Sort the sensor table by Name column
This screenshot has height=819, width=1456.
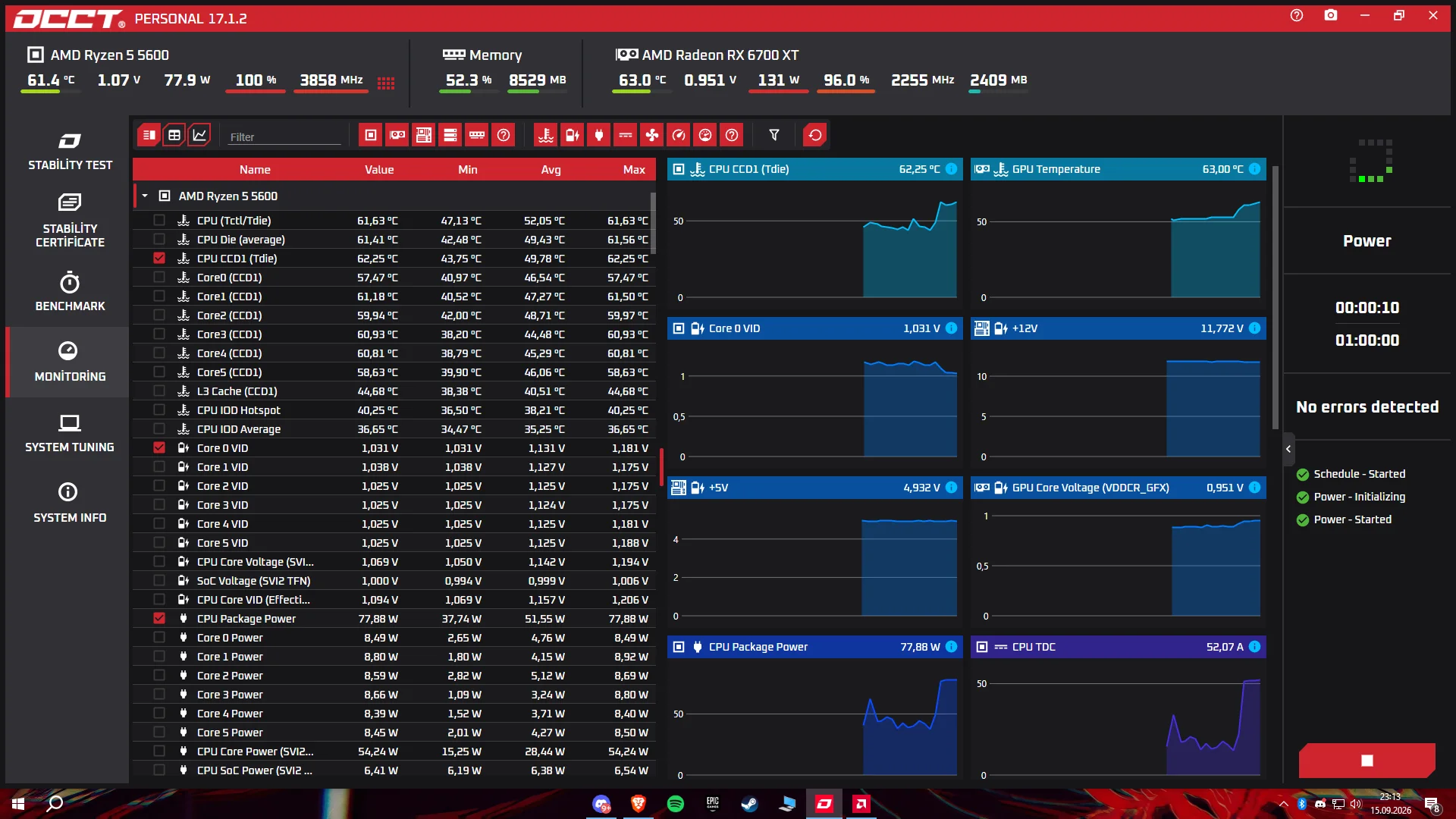255,170
